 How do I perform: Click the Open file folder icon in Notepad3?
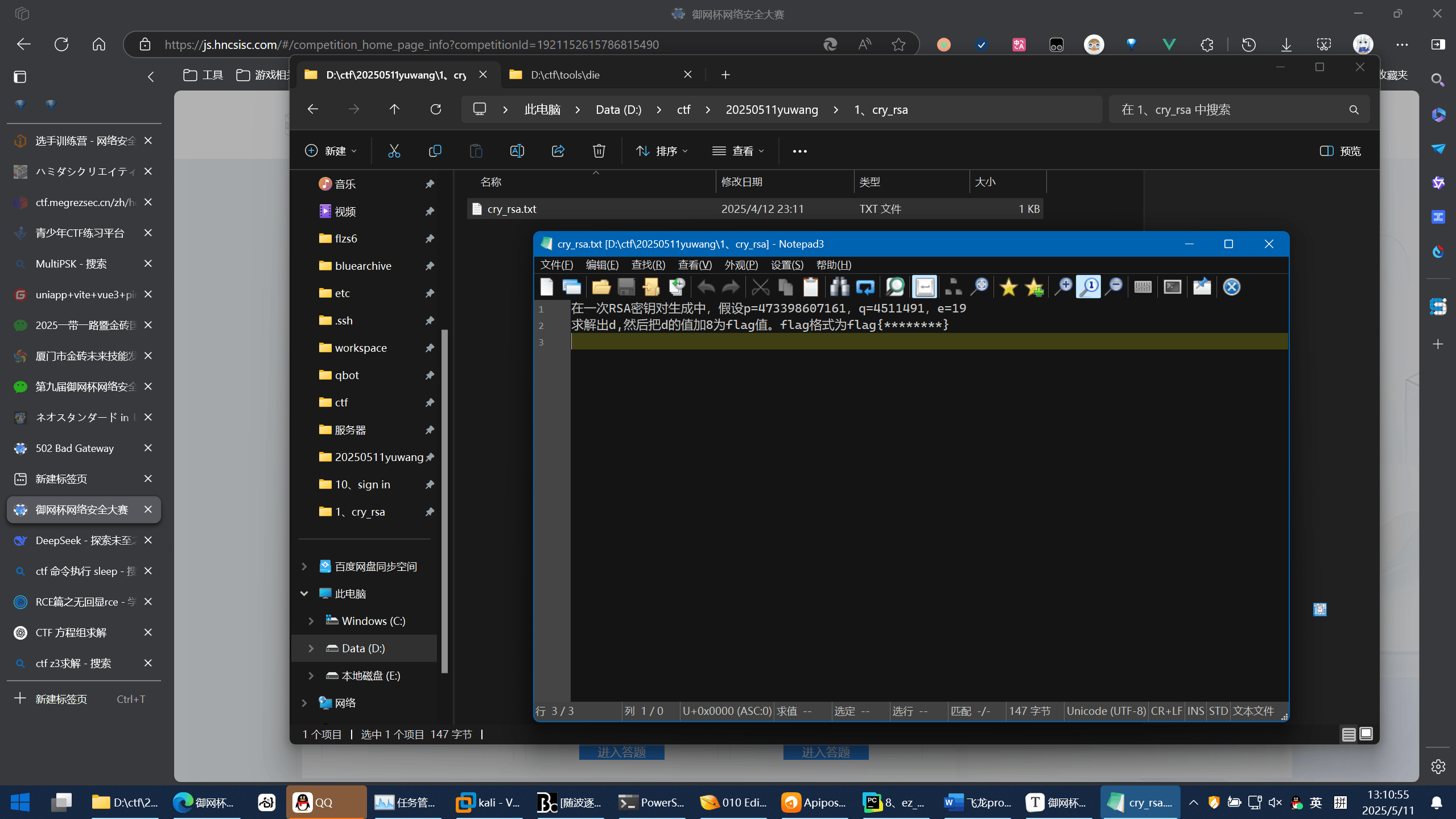point(601,287)
